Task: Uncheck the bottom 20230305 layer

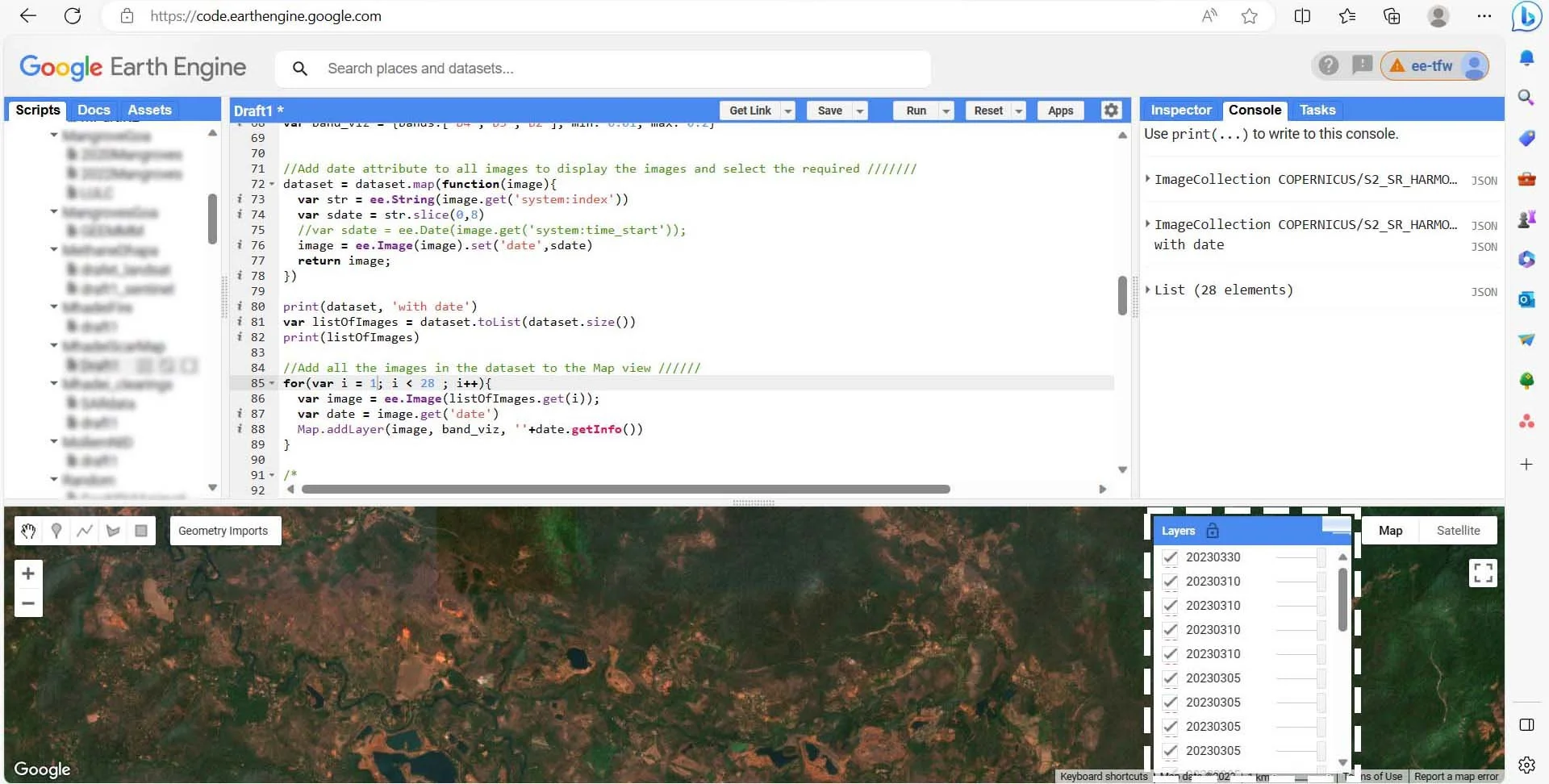Action: tap(1171, 750)
